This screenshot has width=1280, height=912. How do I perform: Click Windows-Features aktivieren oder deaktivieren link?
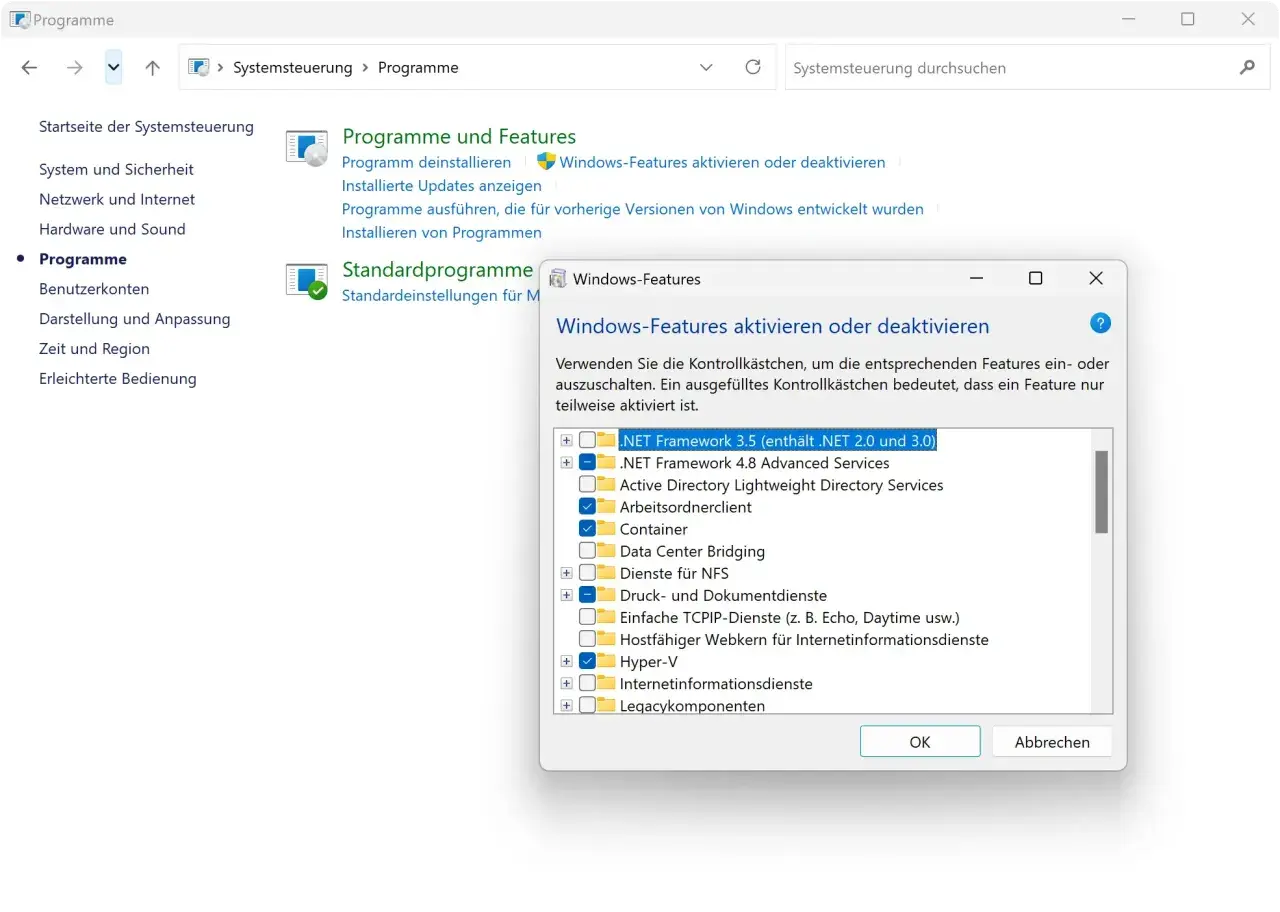(722, 162)
